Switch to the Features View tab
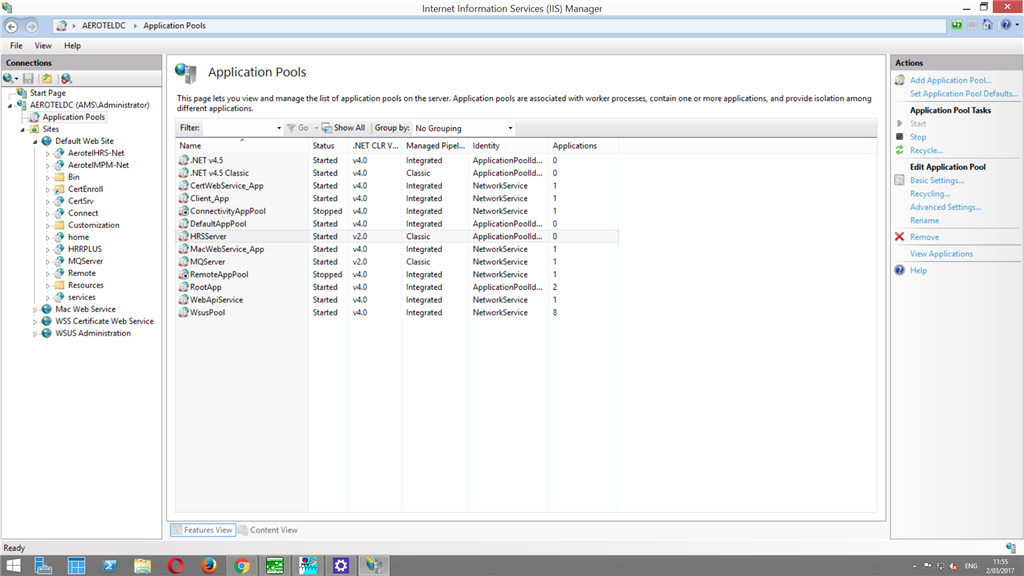Image resolution: width=1024 pixels, height=576 pixels. (x=202, y=530)
